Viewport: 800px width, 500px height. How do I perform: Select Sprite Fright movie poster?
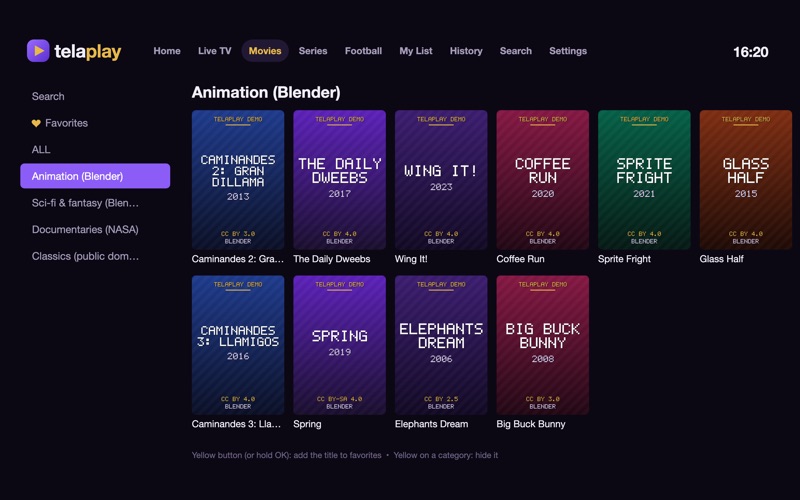(x=644, y=180)
